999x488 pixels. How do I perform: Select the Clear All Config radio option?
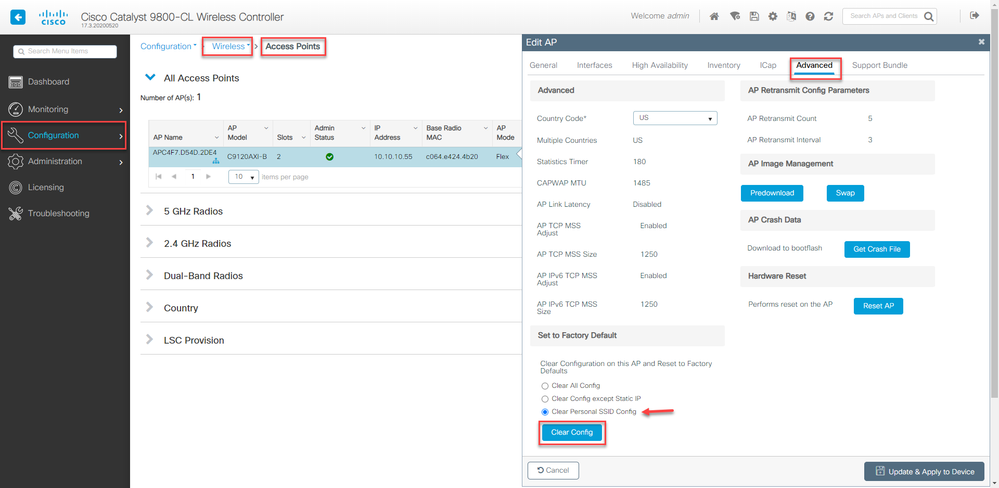544,385
